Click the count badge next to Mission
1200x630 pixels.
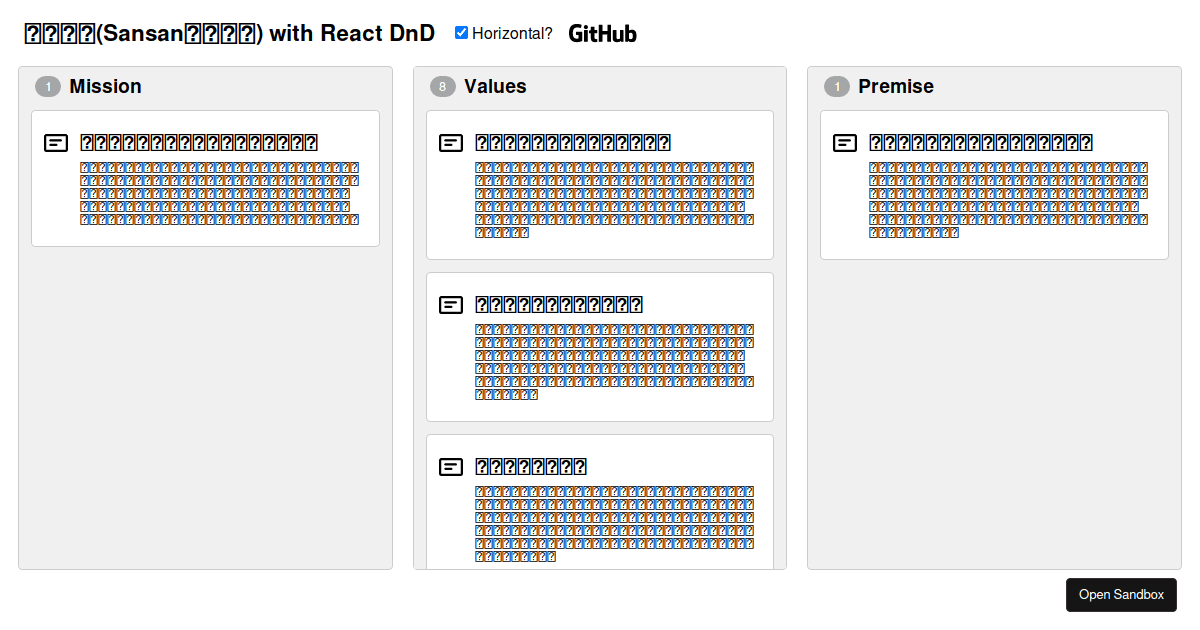pyautogui.click(x=48, y=86)
